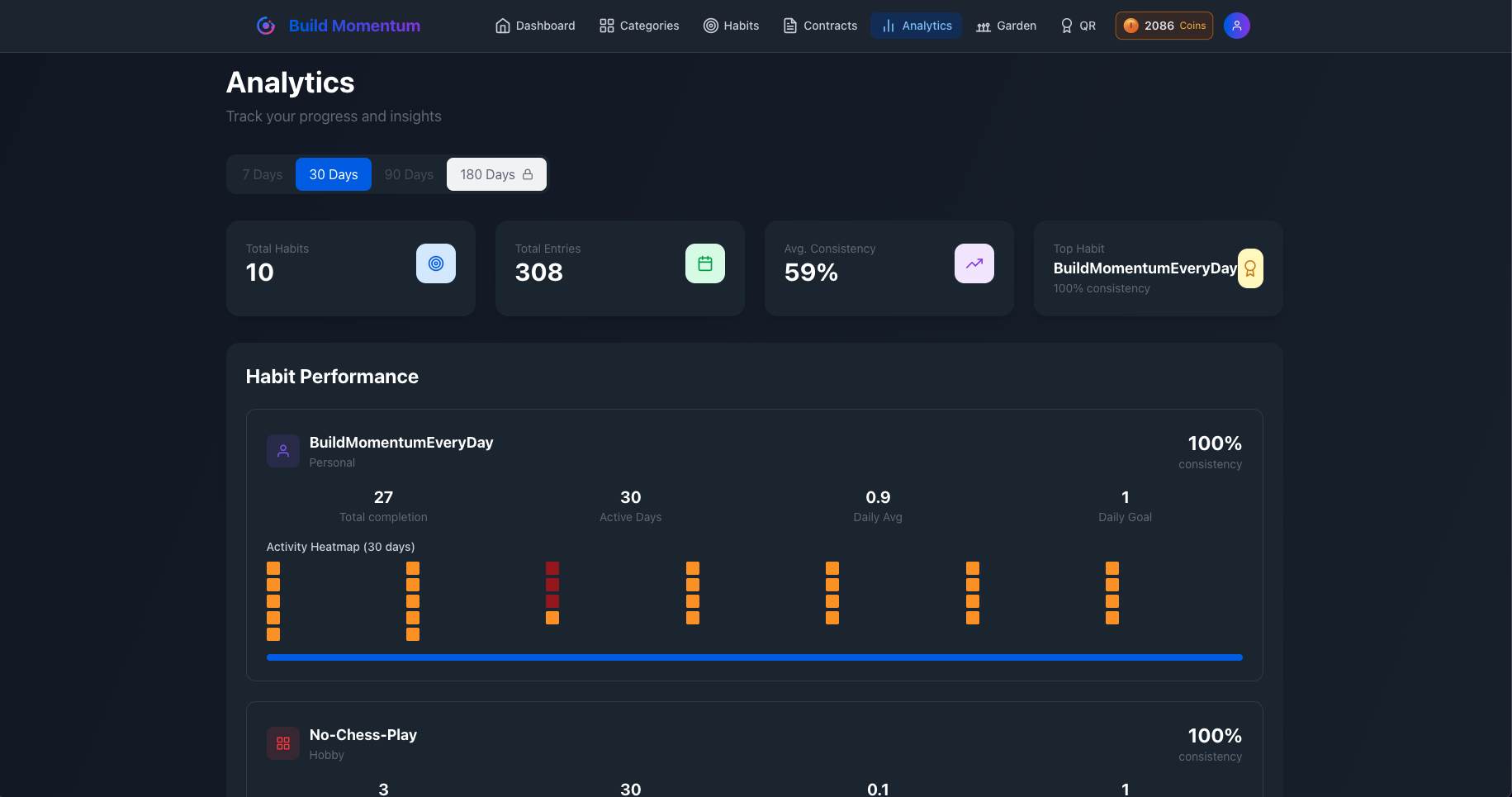Click the Analytics bar chart icon
1512x797 pixels.
(888, 26)
